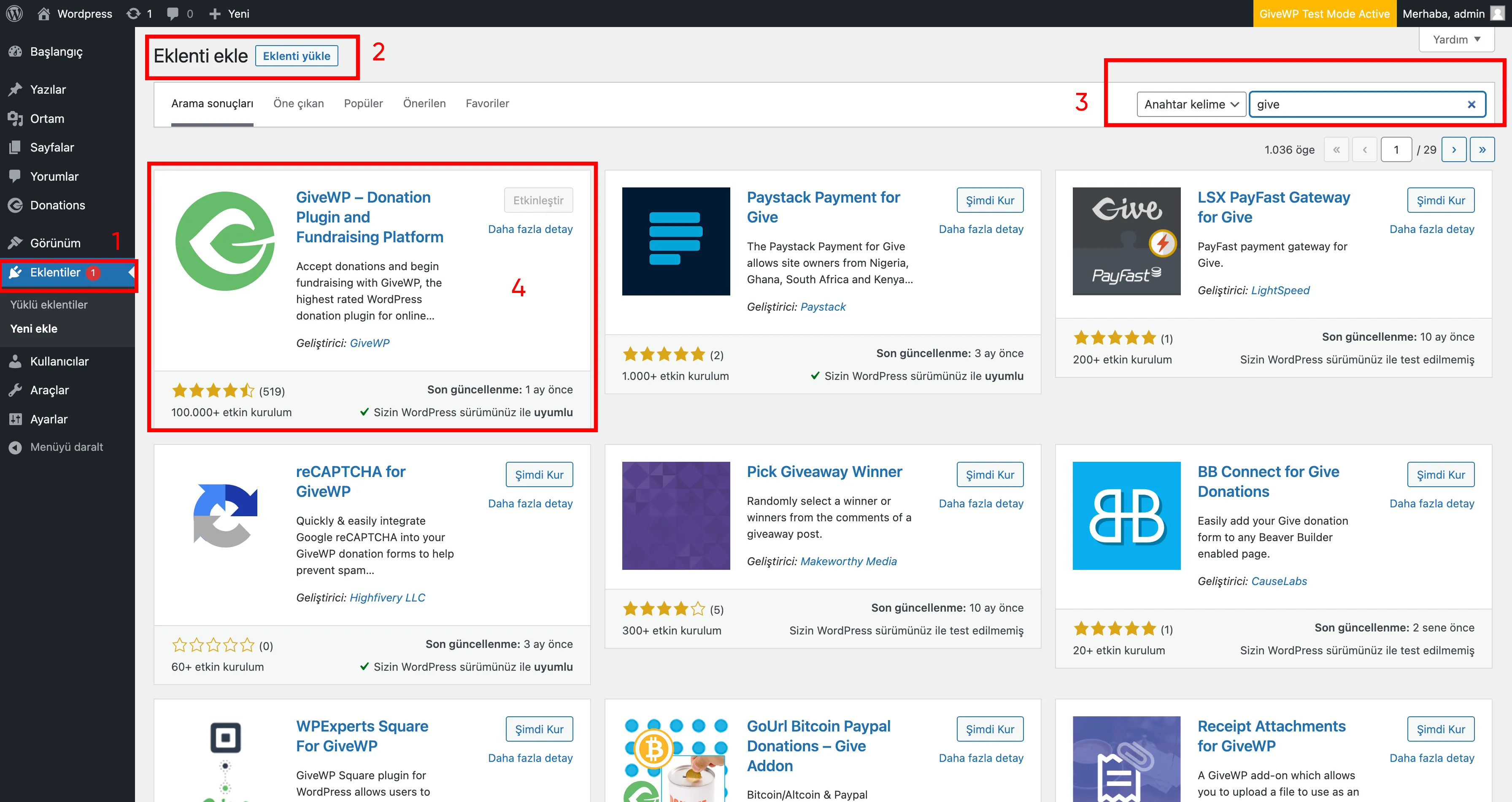The image size is (1512, 802).
Task: Click the GiveWP plugin logo thumbnail
Action: 225,241
